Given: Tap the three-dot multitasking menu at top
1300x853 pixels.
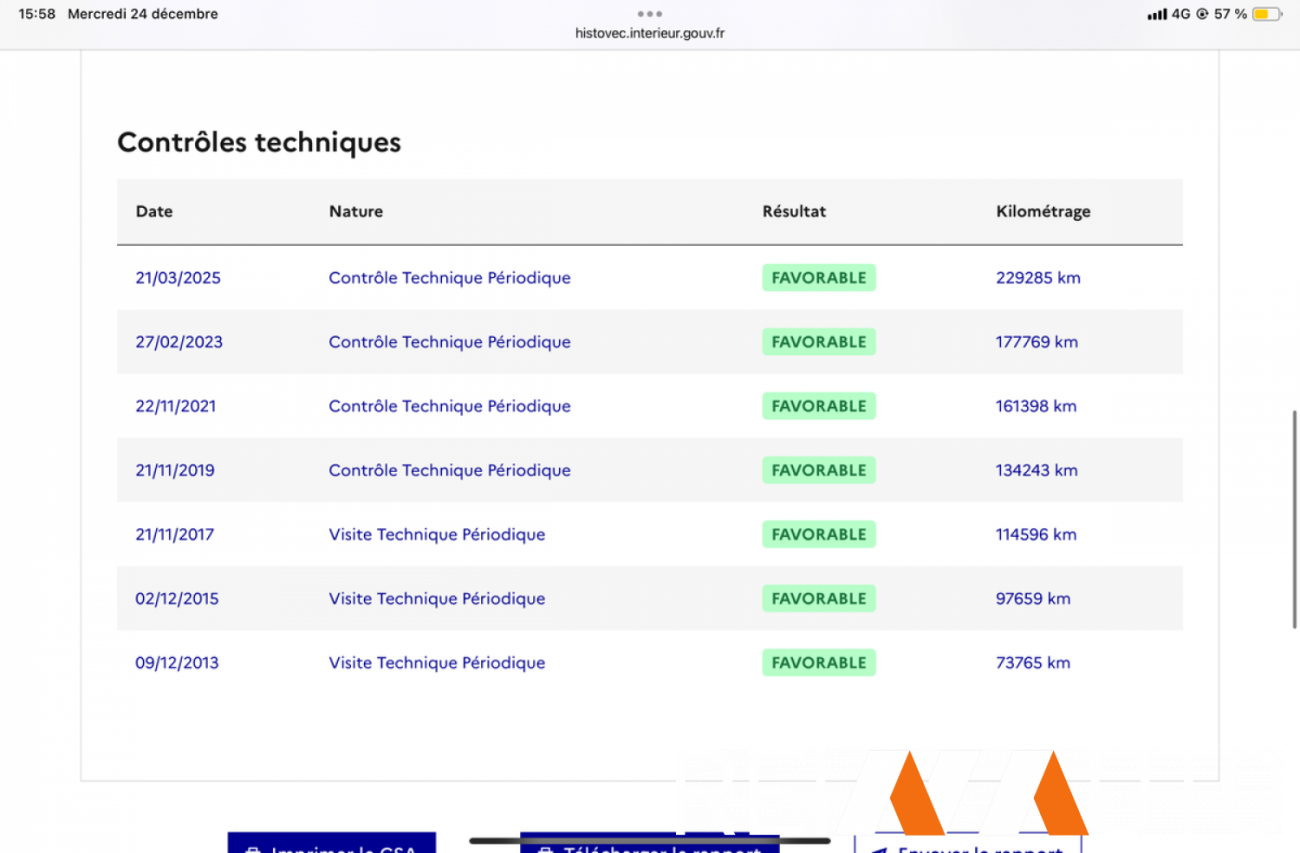Looking at the screenshot, I should click(x=649, y=14).
